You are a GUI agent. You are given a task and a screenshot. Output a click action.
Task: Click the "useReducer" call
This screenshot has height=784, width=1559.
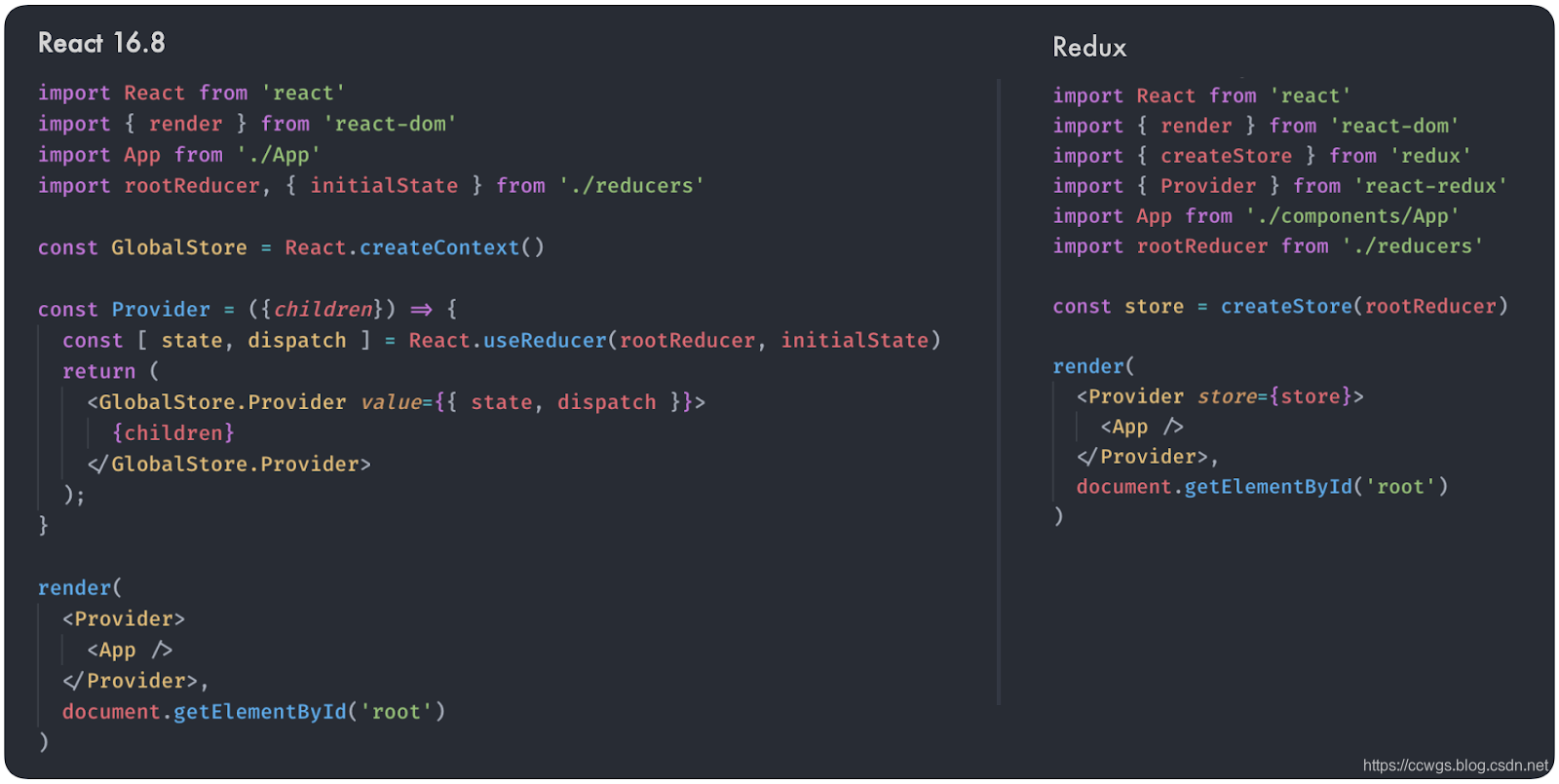click(545, 340)
